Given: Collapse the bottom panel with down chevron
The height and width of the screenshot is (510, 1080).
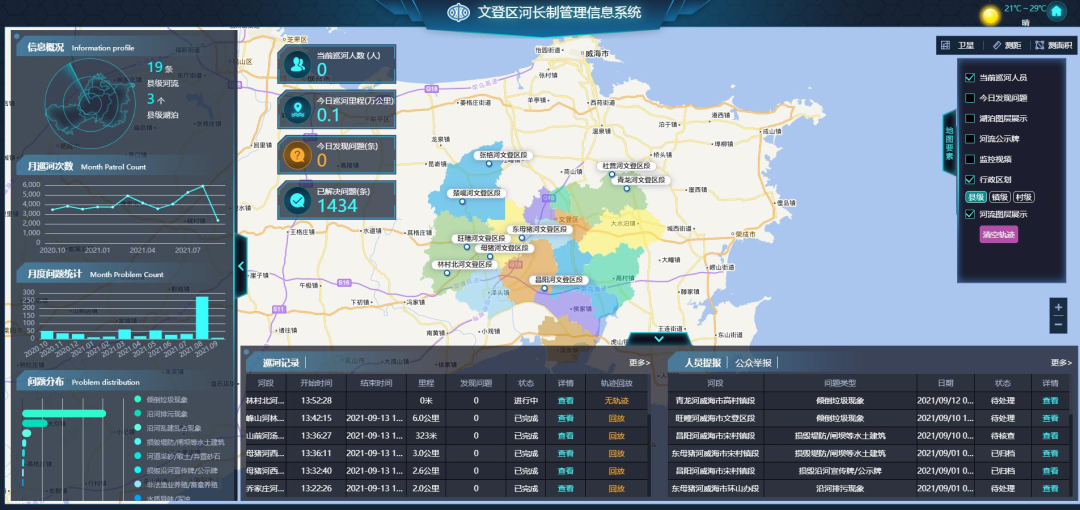Looking at the screenshot, I should coord(658,339).
